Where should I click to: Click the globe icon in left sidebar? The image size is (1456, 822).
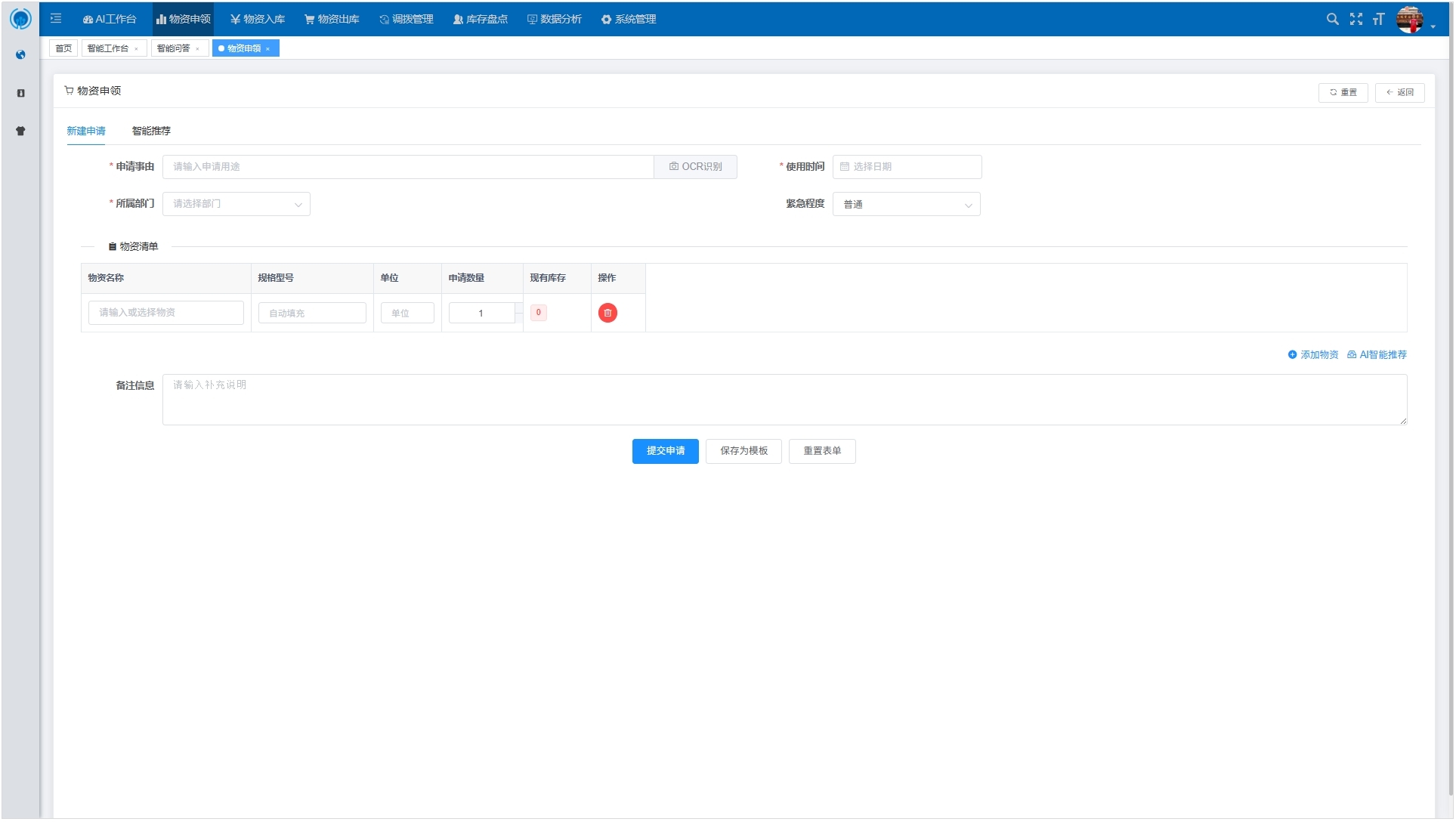coord(20,54)
